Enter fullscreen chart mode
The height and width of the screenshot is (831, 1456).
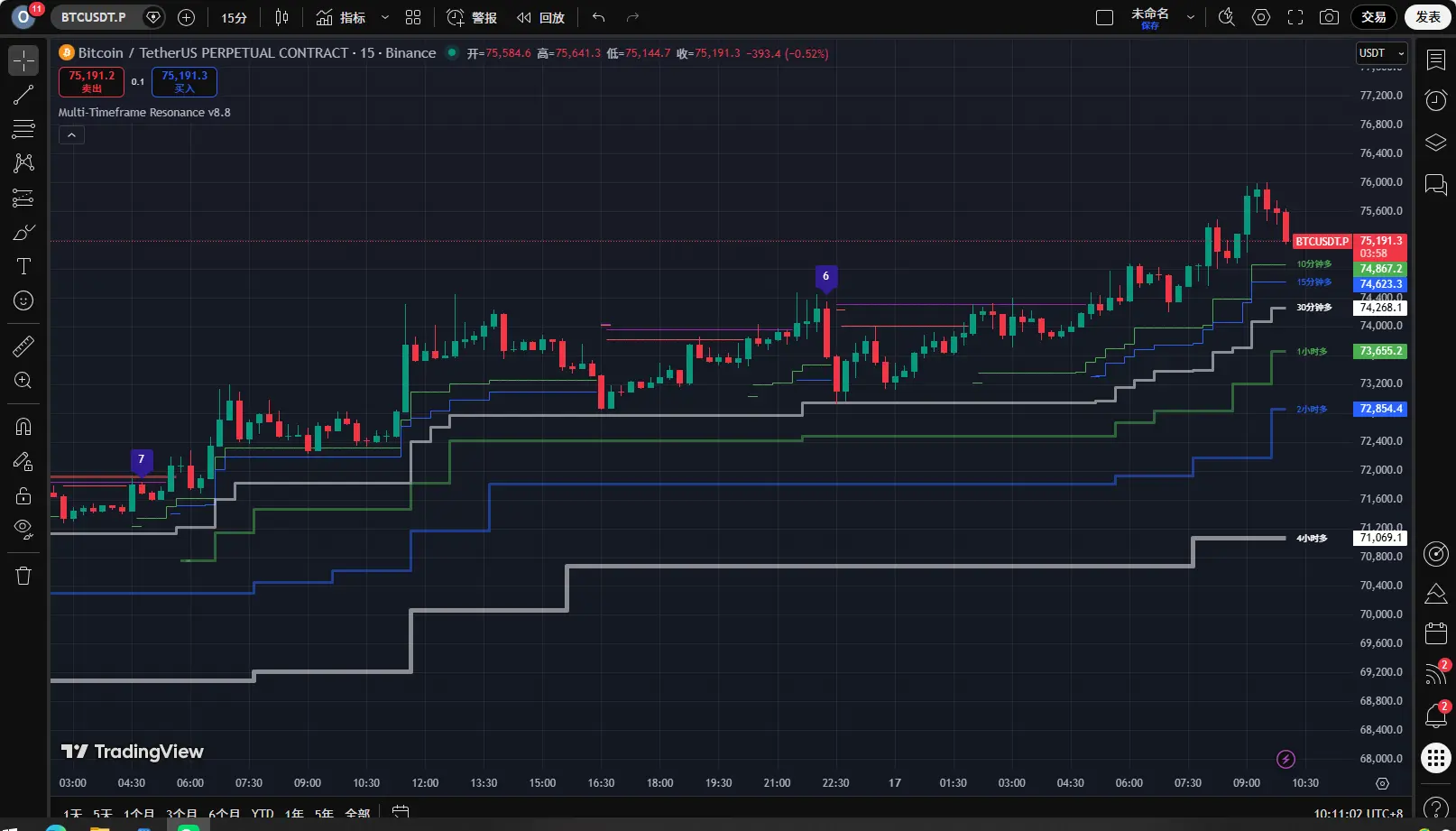tap(1295, 17)
